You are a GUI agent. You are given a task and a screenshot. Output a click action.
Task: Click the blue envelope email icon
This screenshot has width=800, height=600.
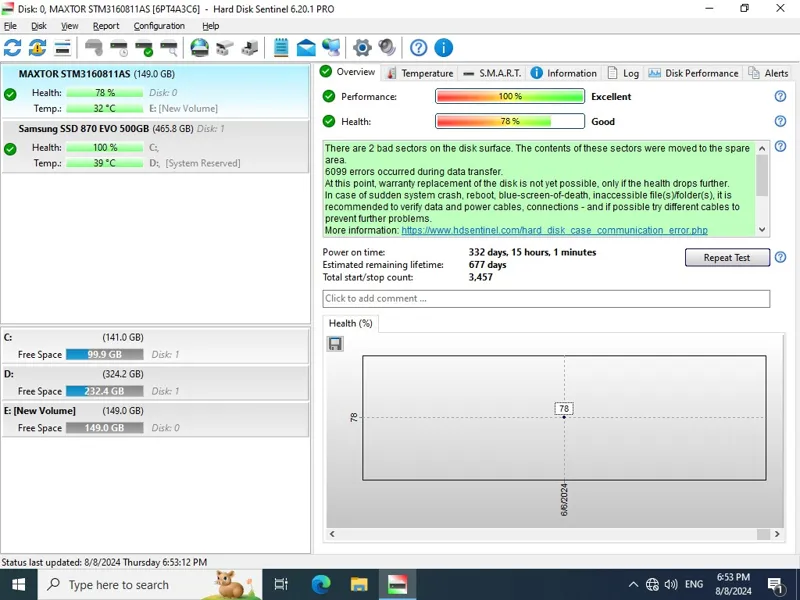[306, 48]
